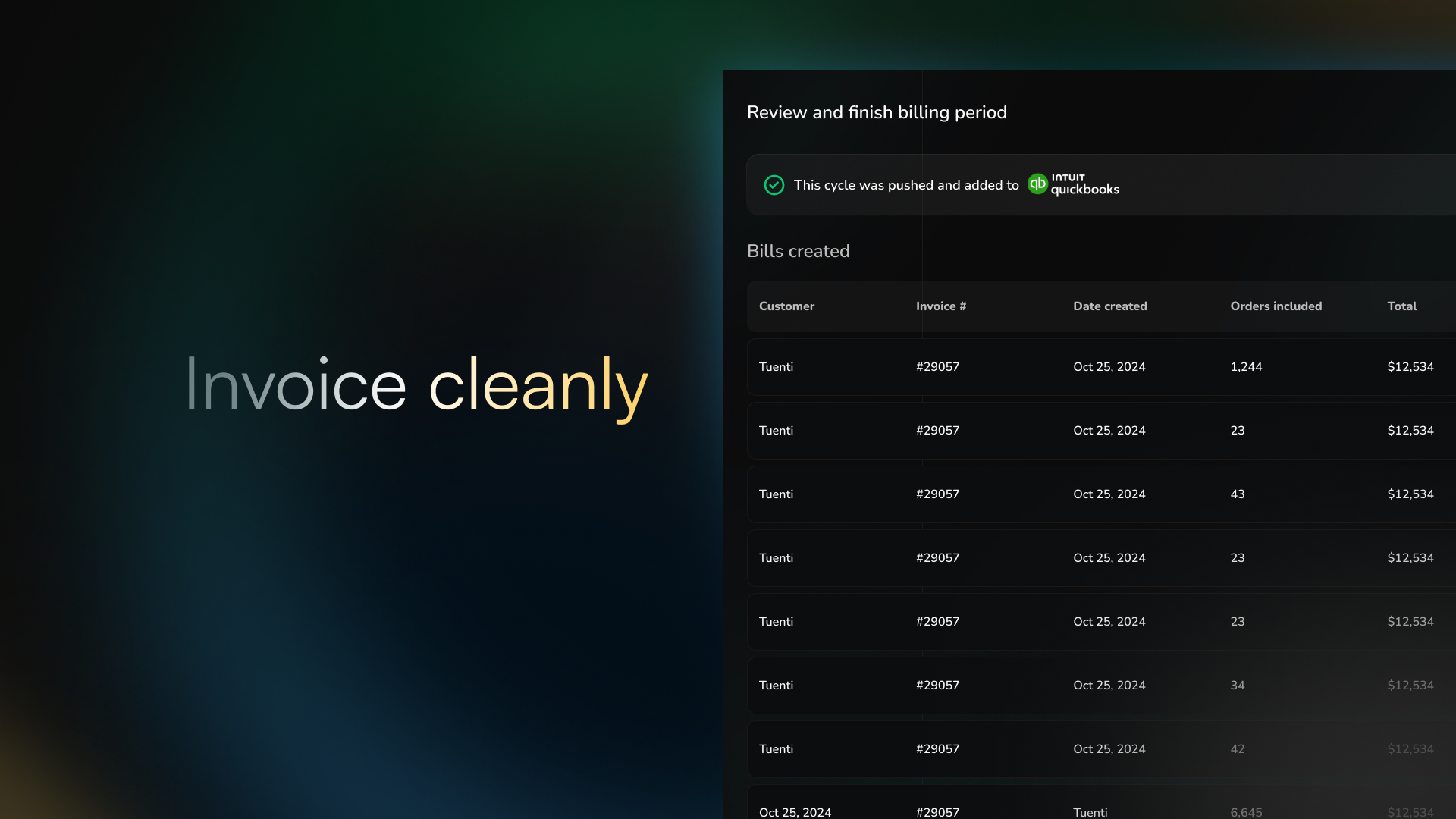The height and width of the screenshot is (819, 1456).
Task: Click the pushed to QuickBooks status banner
Action: point(906,185)
